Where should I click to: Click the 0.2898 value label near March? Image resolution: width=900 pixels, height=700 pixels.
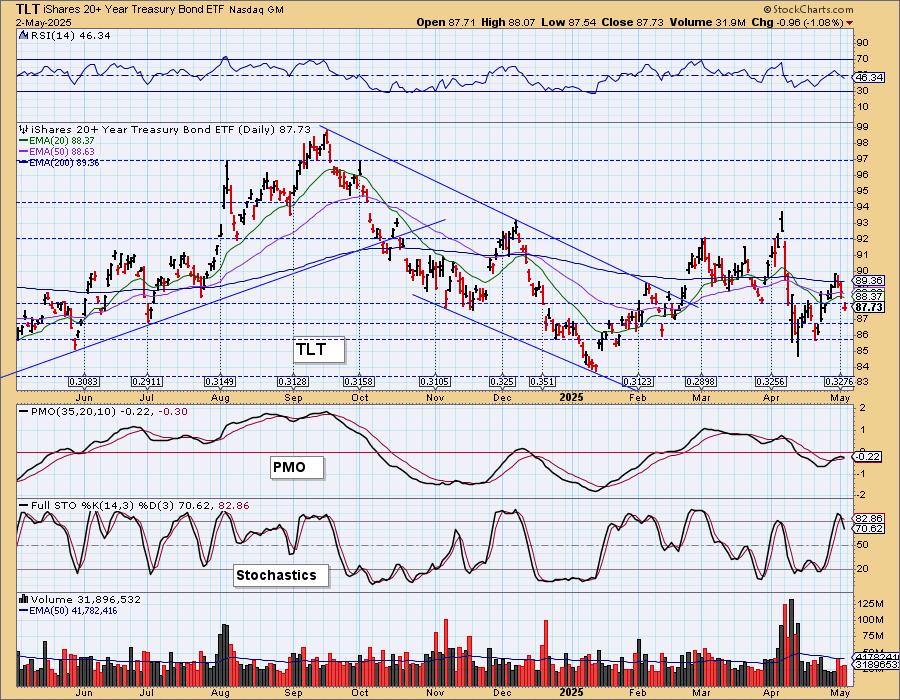pyautogui.click(x=701, y=382)
